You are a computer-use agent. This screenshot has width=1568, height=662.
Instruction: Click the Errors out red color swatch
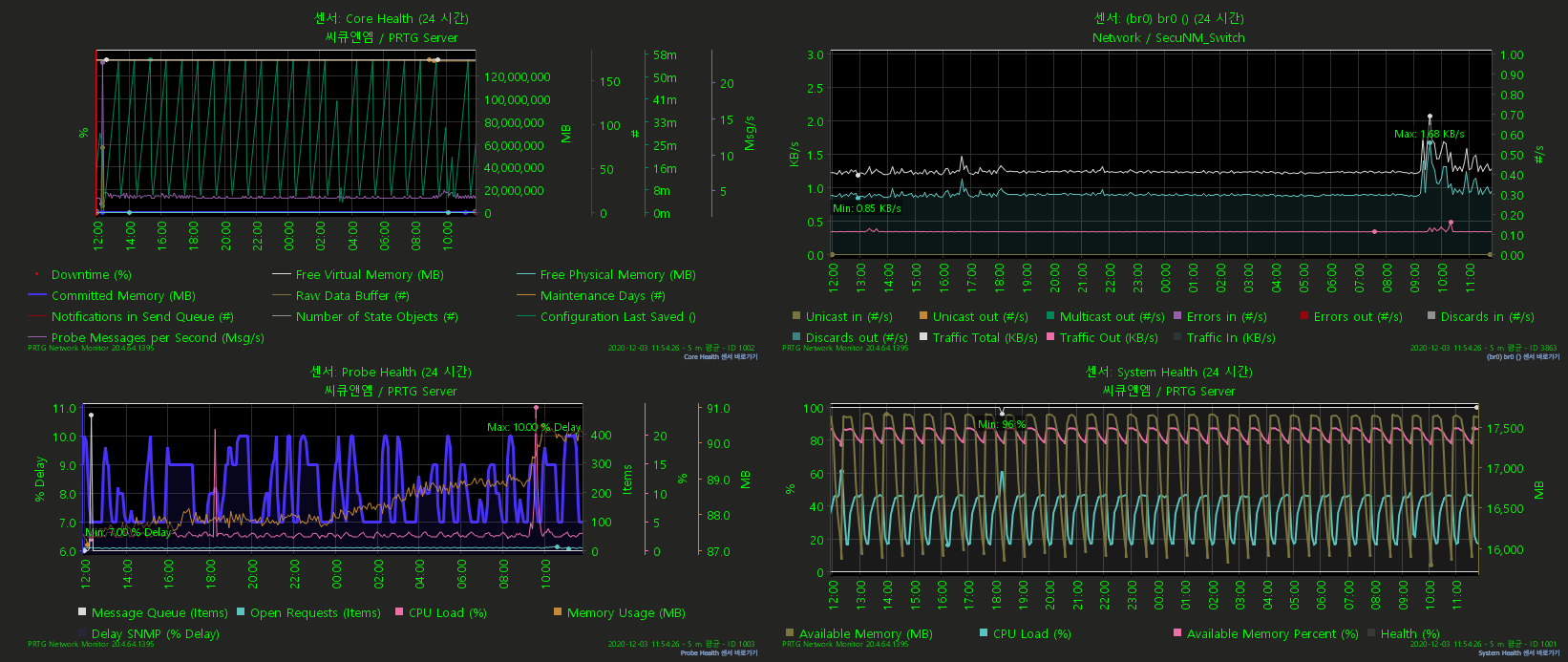tap(1304, 316)
